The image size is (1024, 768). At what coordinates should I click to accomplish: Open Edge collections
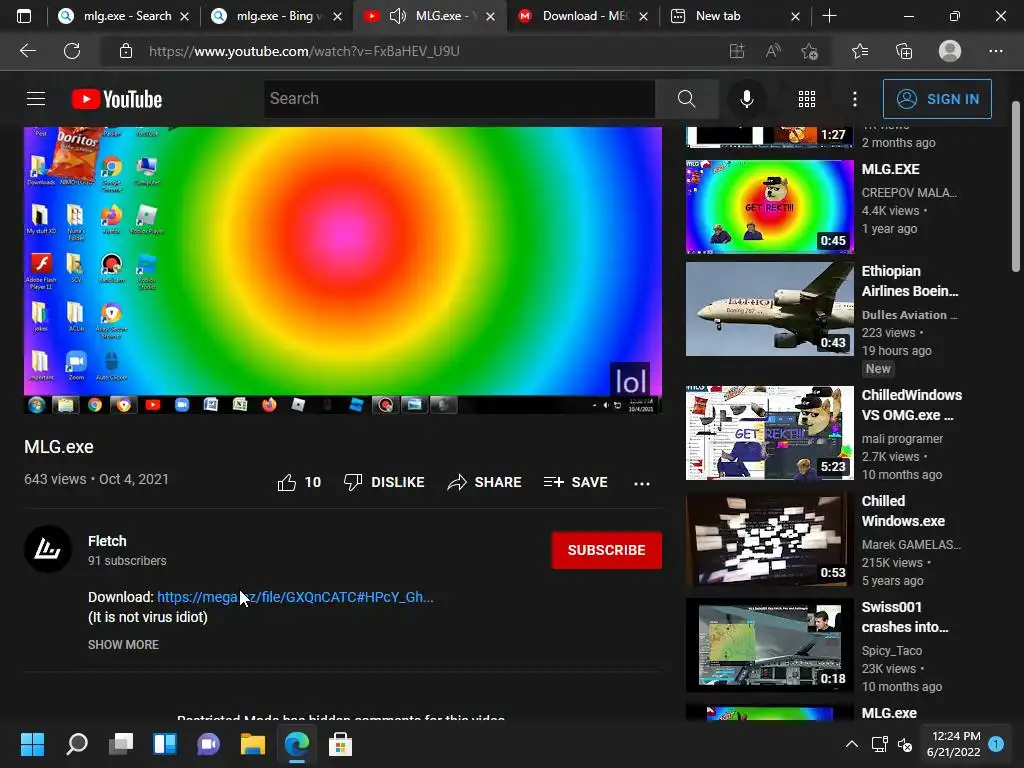[x=904, y=51]
